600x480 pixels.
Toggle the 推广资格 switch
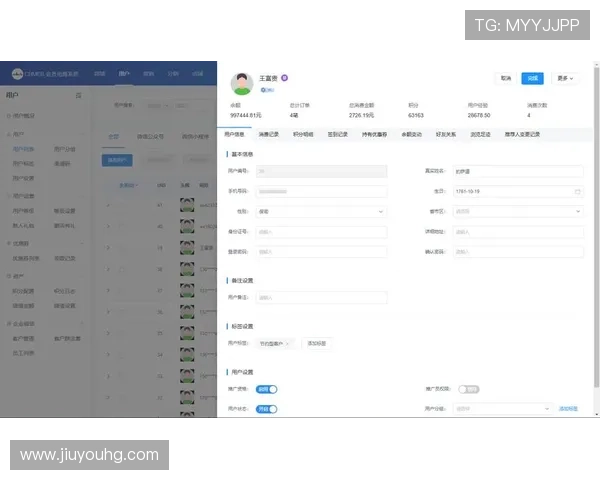[266, 389]
